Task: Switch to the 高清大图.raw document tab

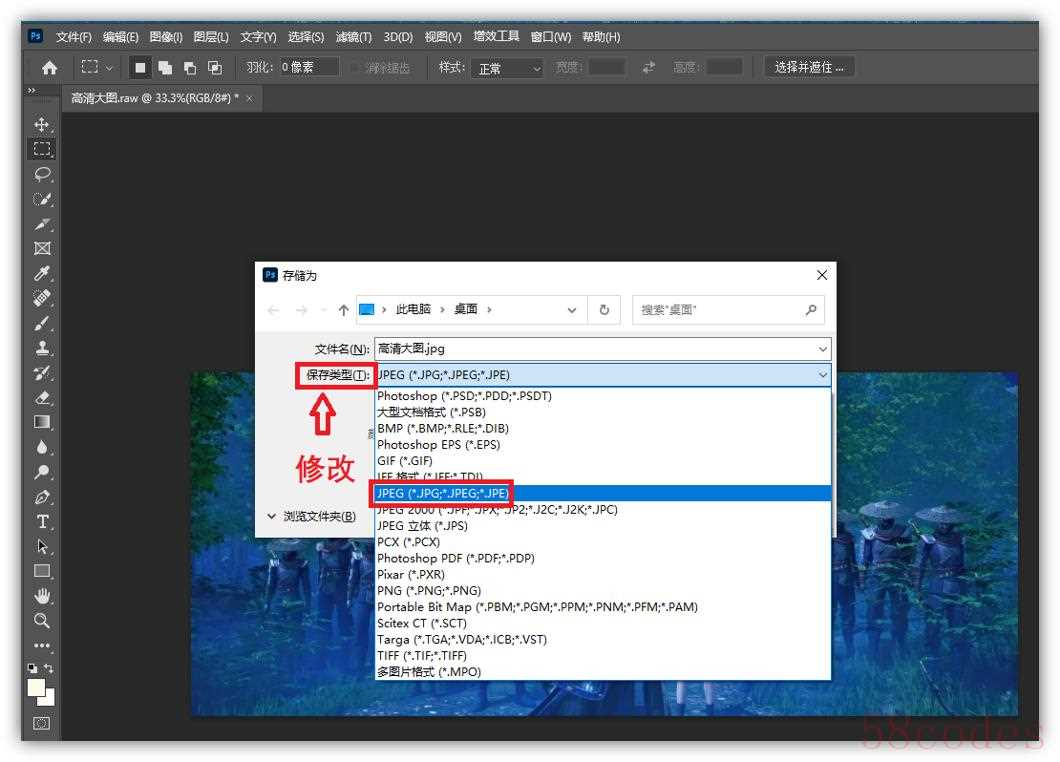Action: pos(154,99)
